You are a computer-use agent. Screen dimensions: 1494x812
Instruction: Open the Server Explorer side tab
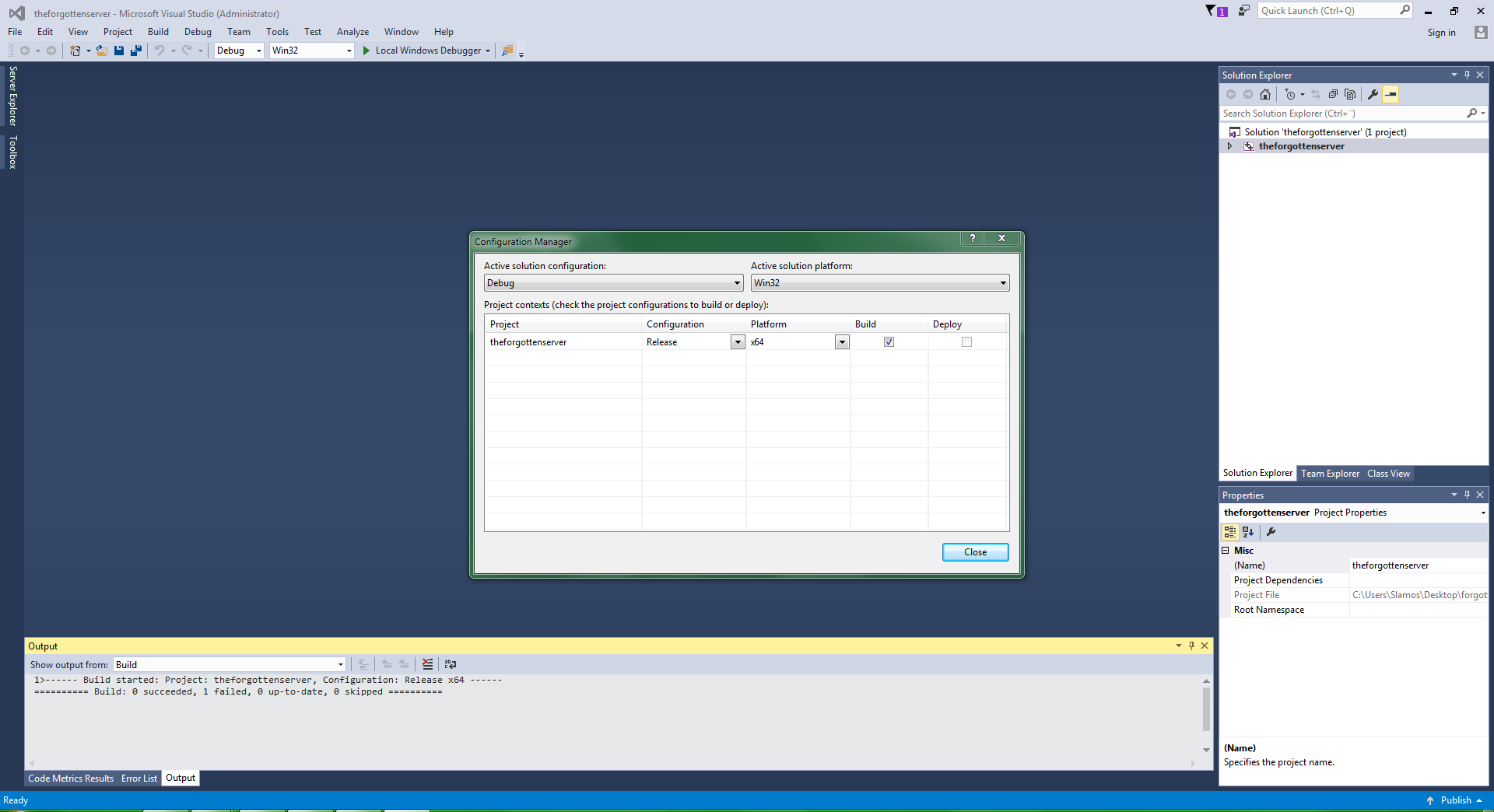12,96
